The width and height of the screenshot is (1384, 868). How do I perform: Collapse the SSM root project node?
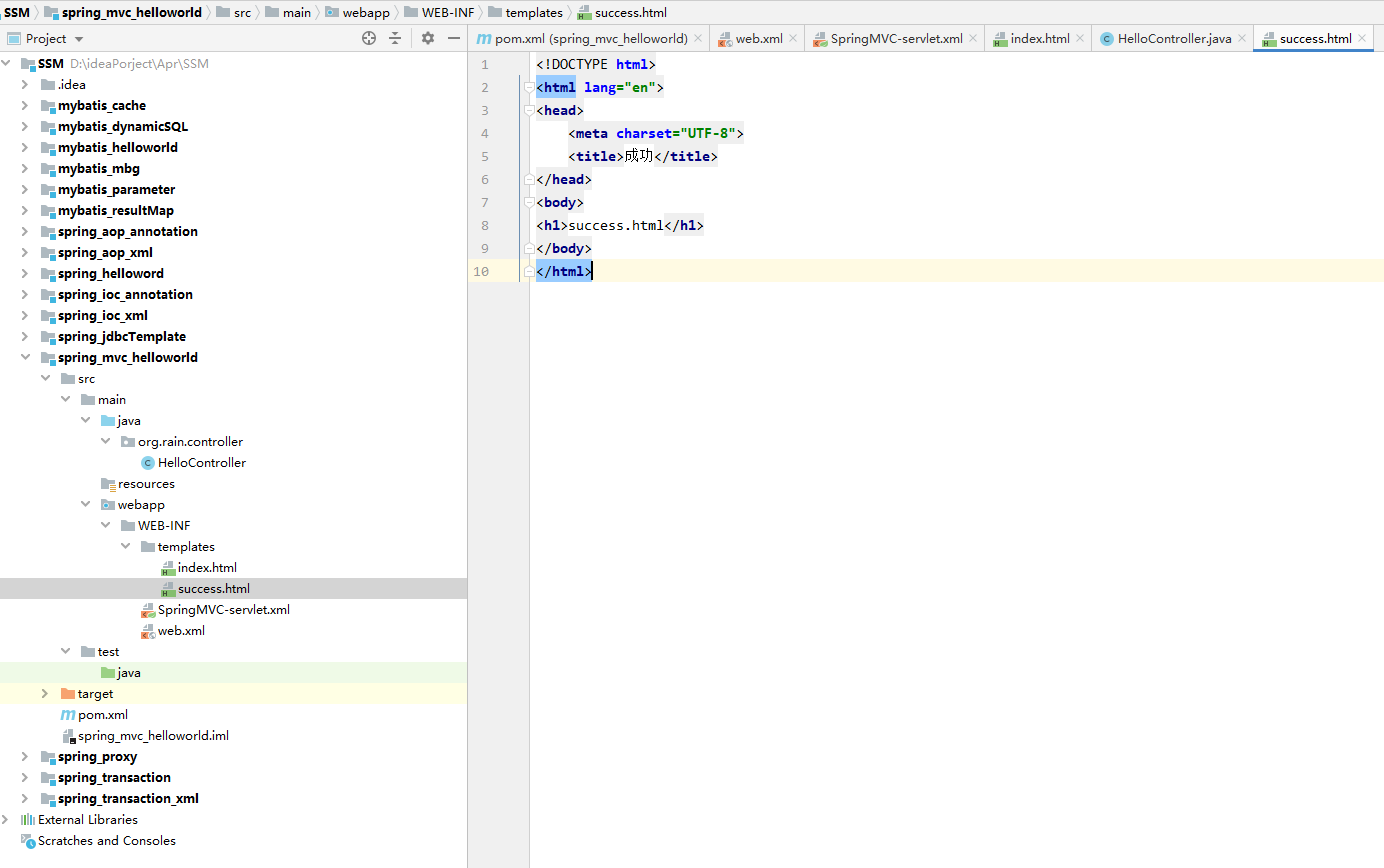(7, 63)
